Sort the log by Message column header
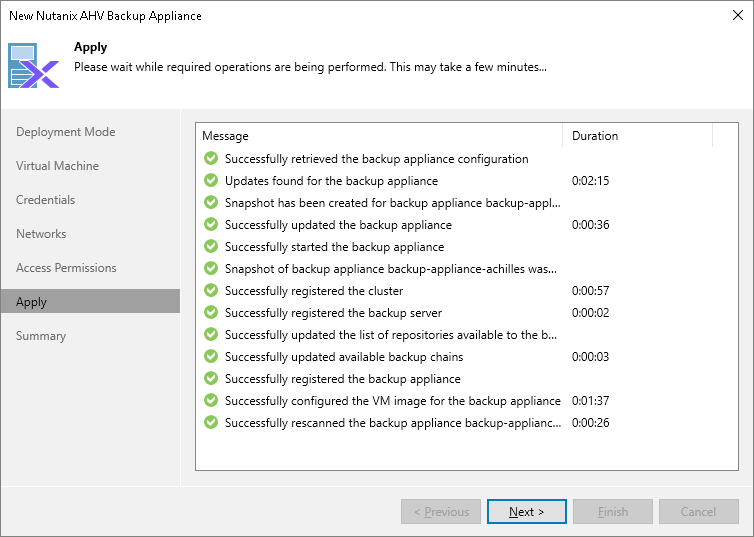The height and width of the screenshot is (537, 754). [378, 136]
